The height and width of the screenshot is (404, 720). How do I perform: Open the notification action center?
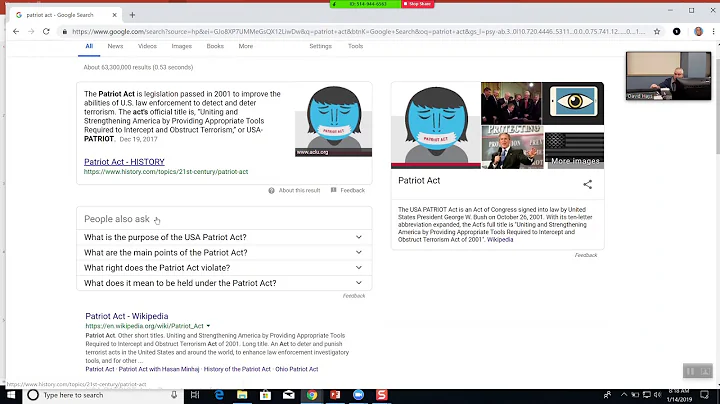(704, 395)
